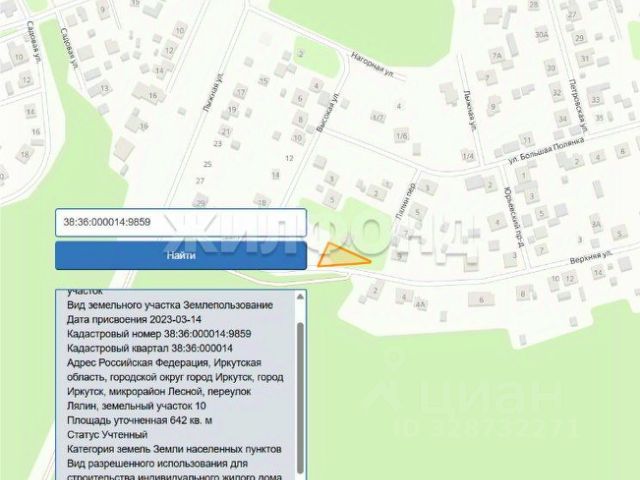Click 'Кадастровый номер 38:36:000014:9859' text line
Screen dimensions: 640x480
point(159,334)
